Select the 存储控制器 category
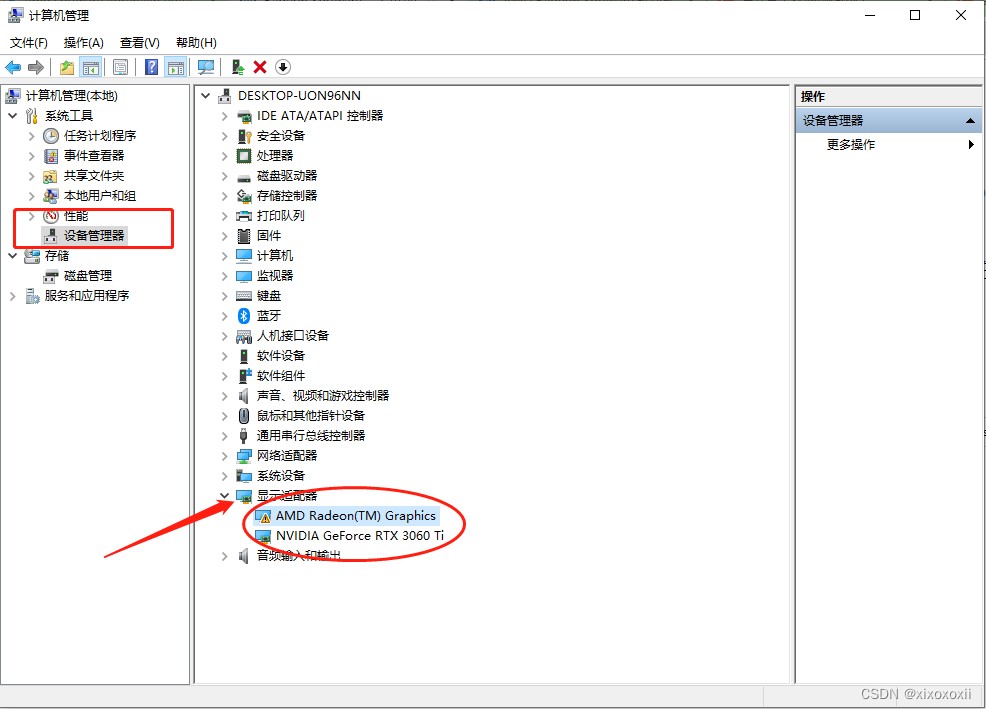This screenshot has width=986, height=709. click(x=287, y=196)
